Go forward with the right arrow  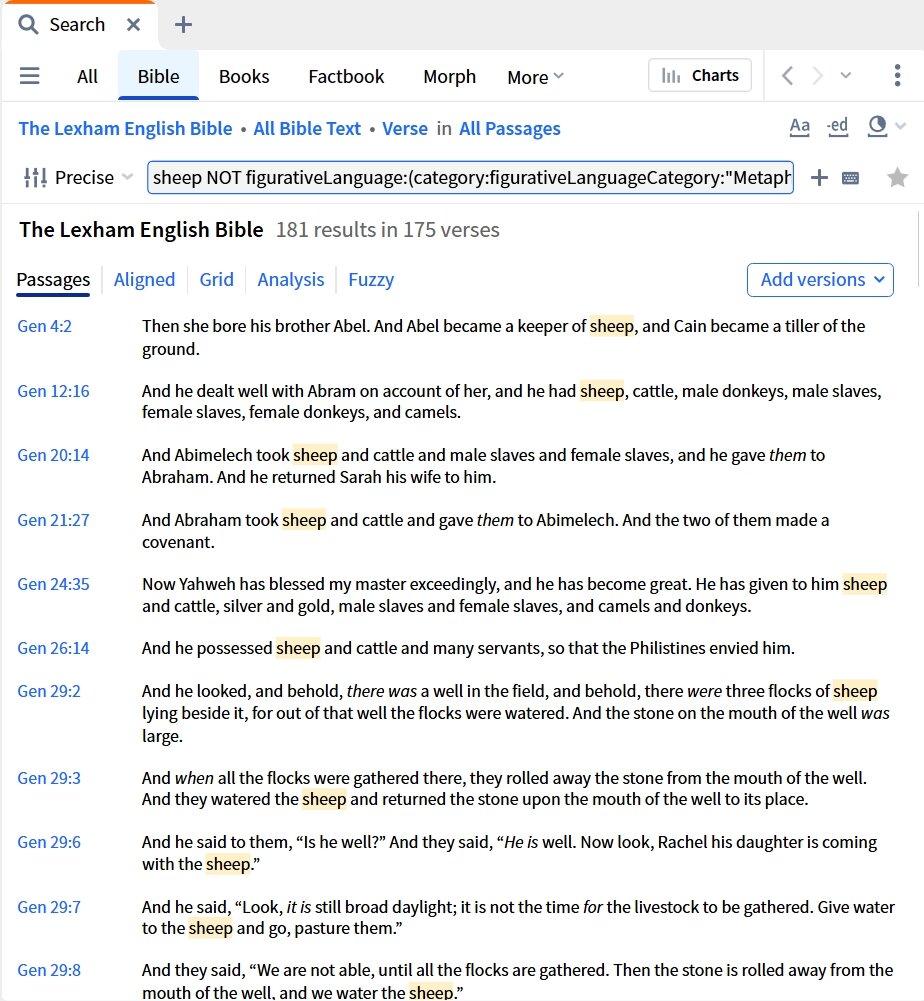point(817,75)
